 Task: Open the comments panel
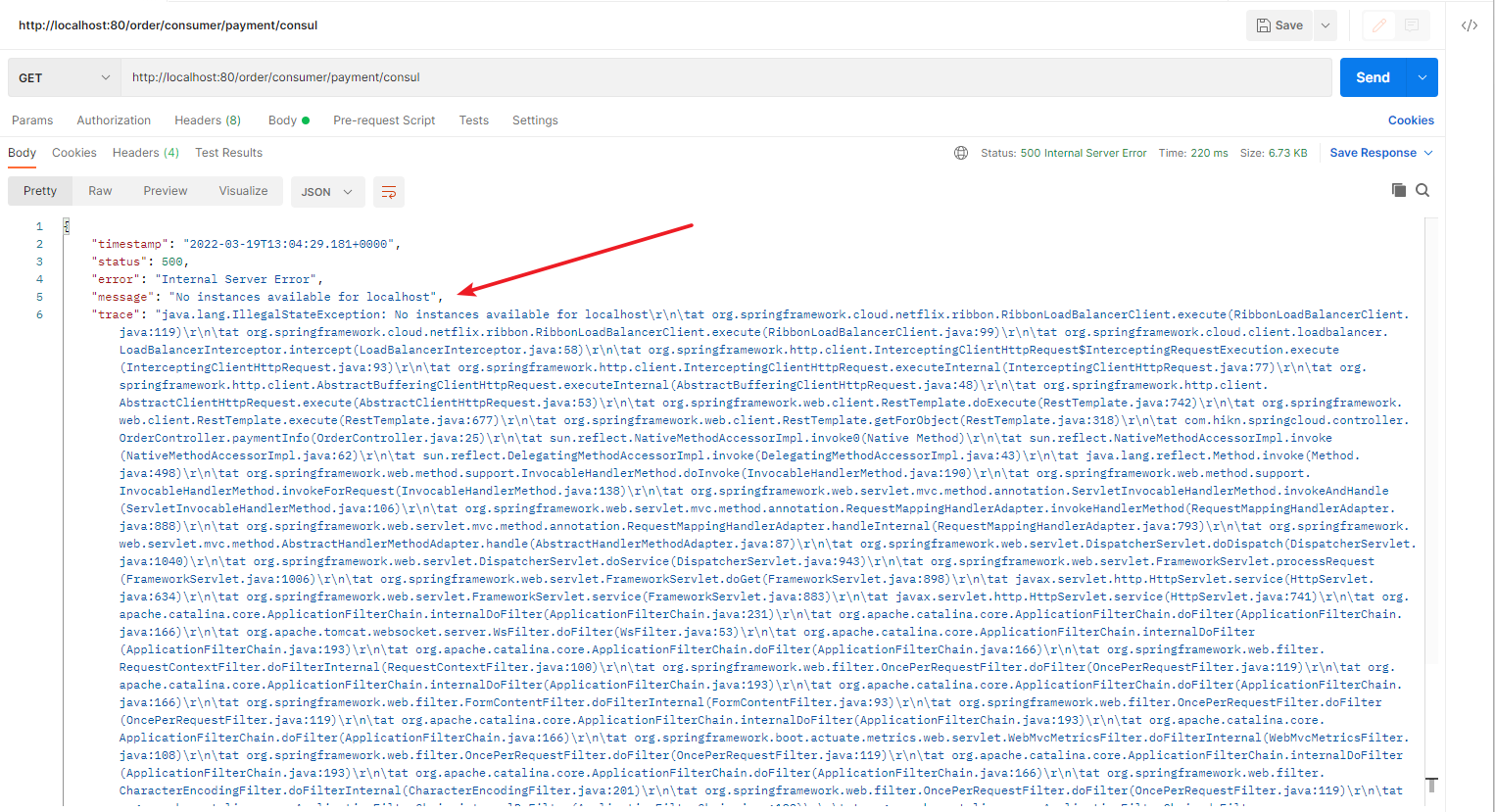tap(1413, 24)
